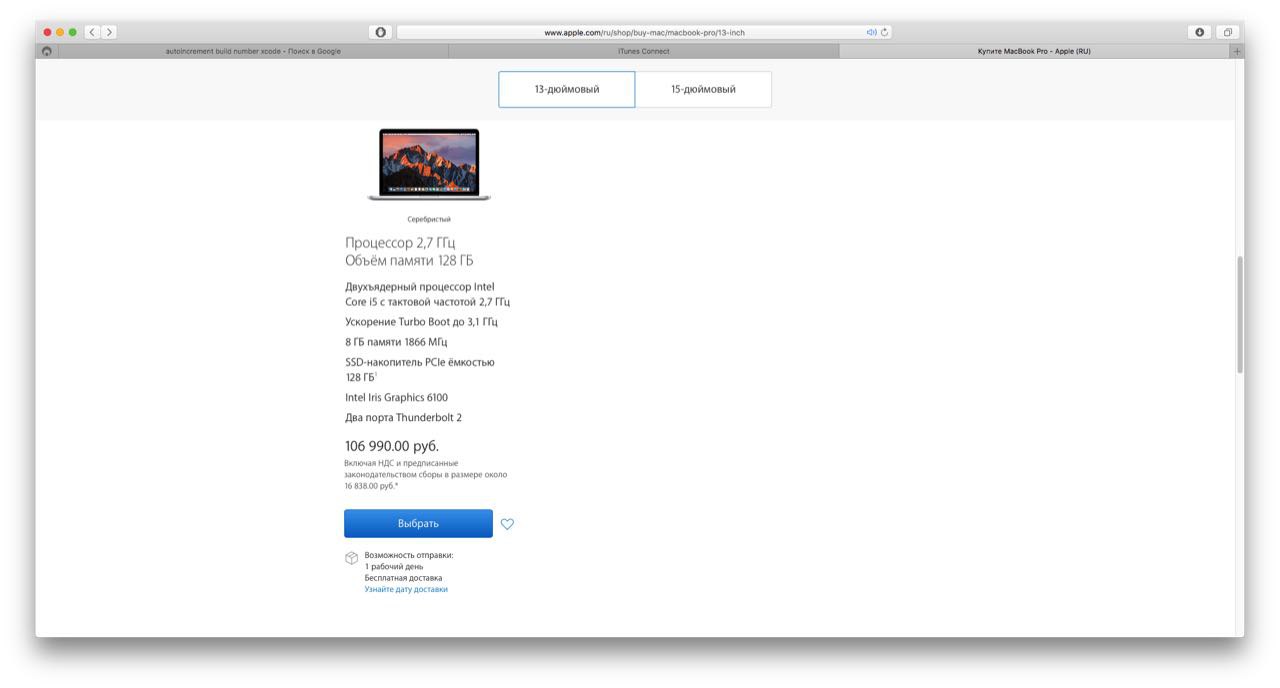Click the blue Выбрать button

[418, 524]
